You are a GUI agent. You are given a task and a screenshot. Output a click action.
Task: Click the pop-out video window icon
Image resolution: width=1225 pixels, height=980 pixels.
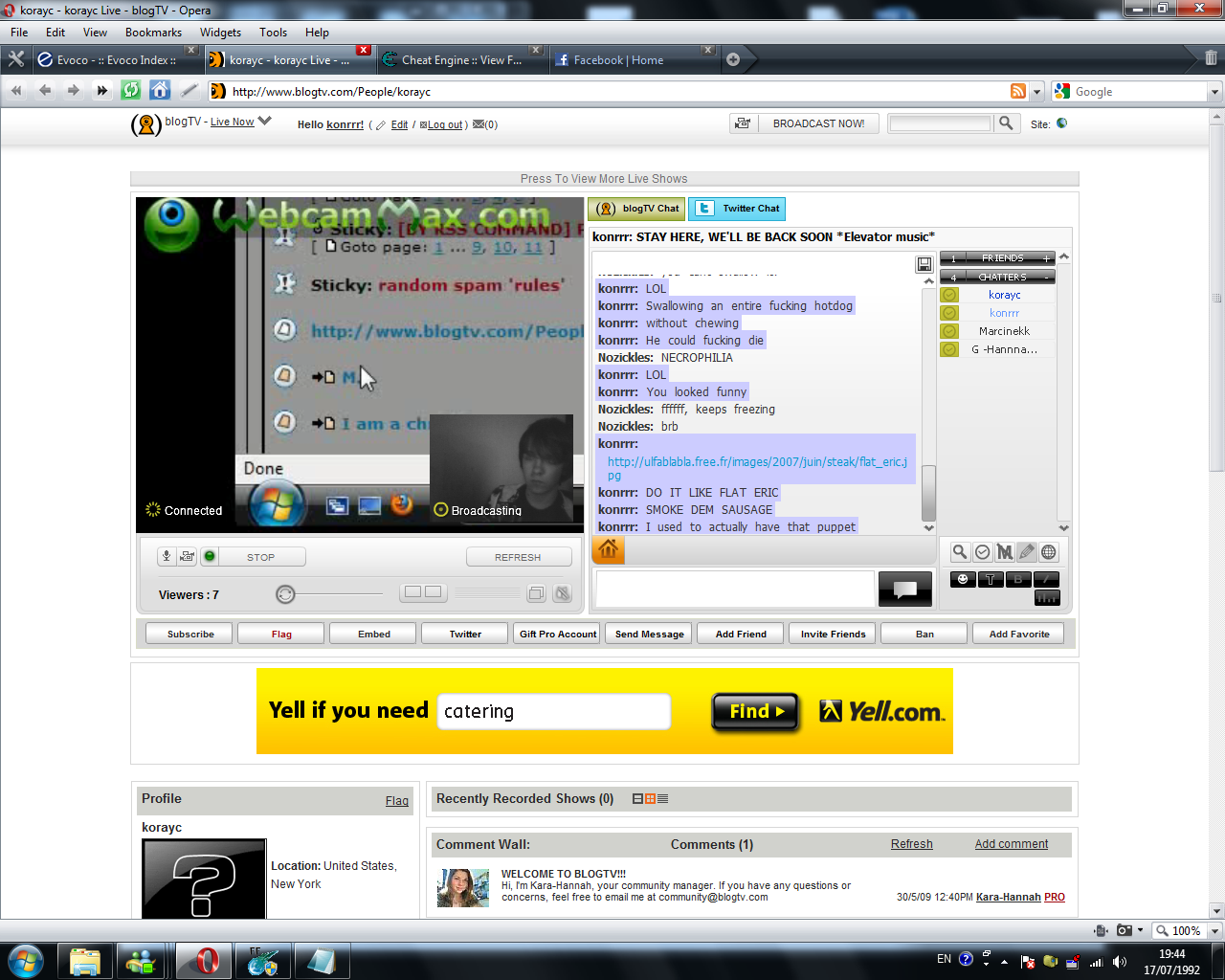click(537, 593)
